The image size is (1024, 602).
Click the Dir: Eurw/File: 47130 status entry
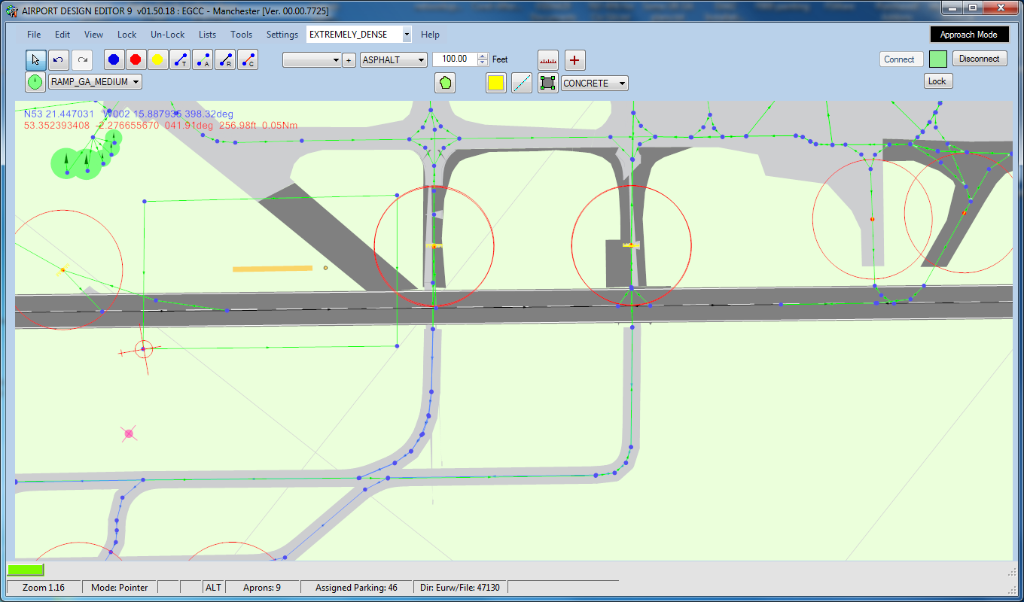coord(460,588)
